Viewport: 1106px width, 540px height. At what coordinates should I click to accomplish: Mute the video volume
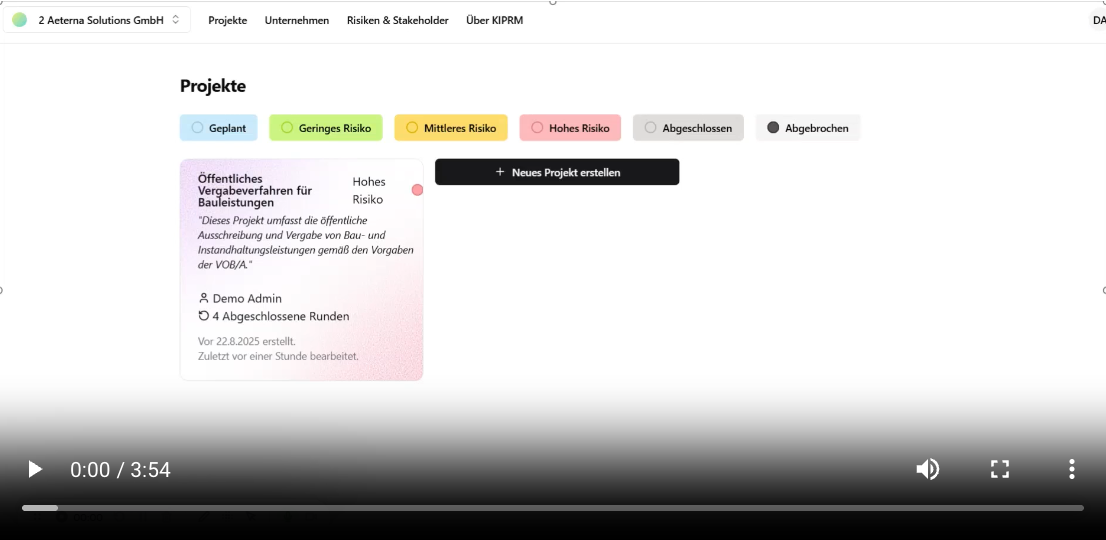pyautogui.click(x=927, y=469)
